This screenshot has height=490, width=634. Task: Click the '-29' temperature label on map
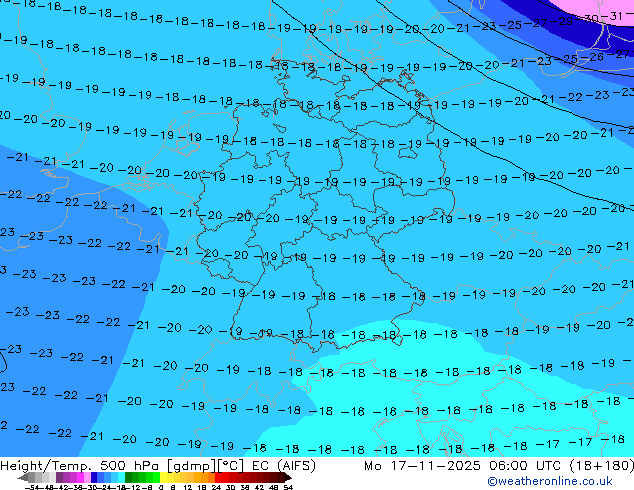(563, 21)
